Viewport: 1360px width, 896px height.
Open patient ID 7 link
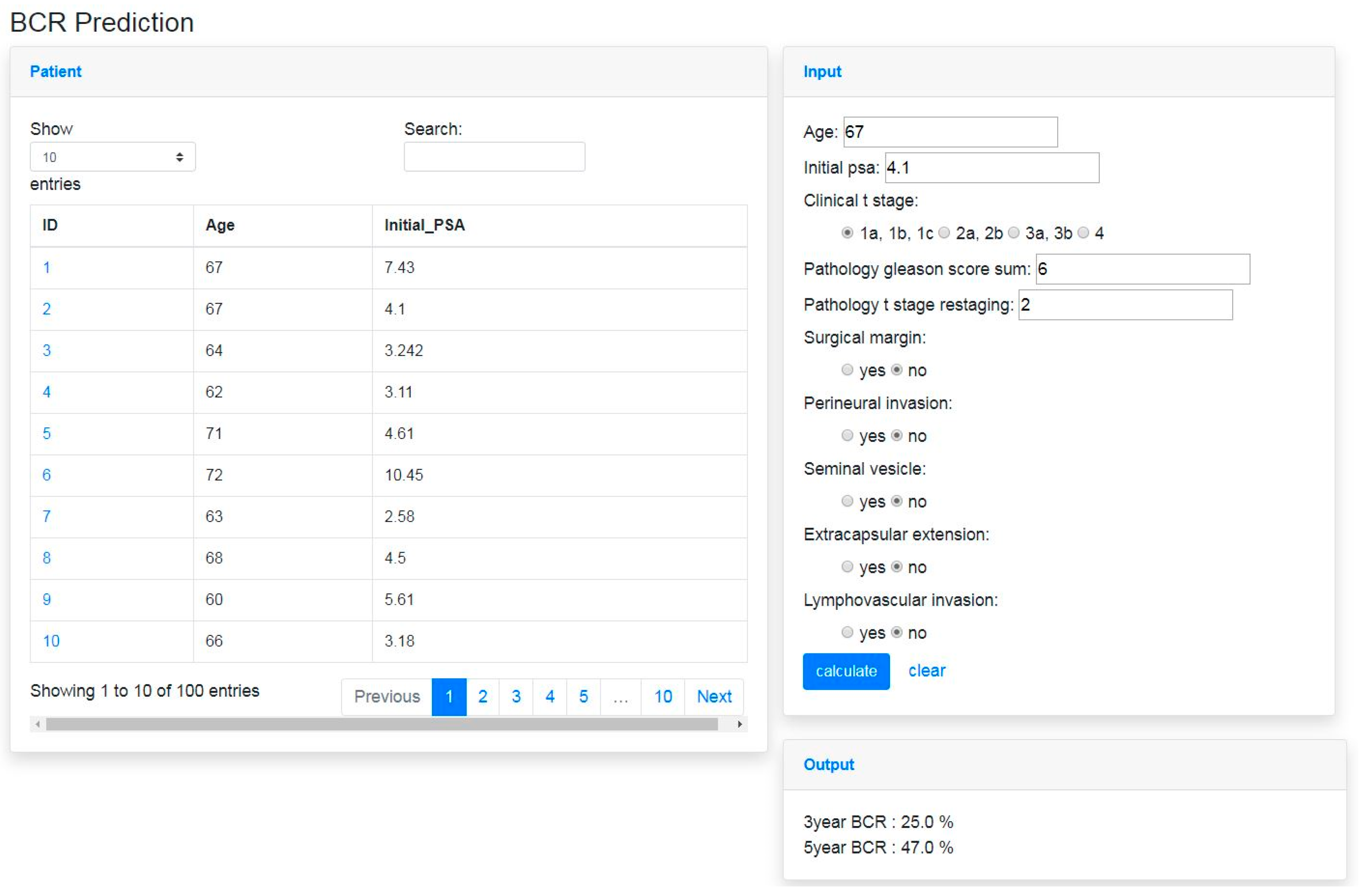(x=47, y=517)
